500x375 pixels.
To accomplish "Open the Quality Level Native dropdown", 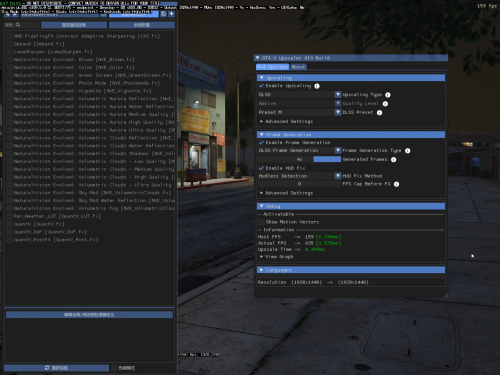I will point(299,104).
